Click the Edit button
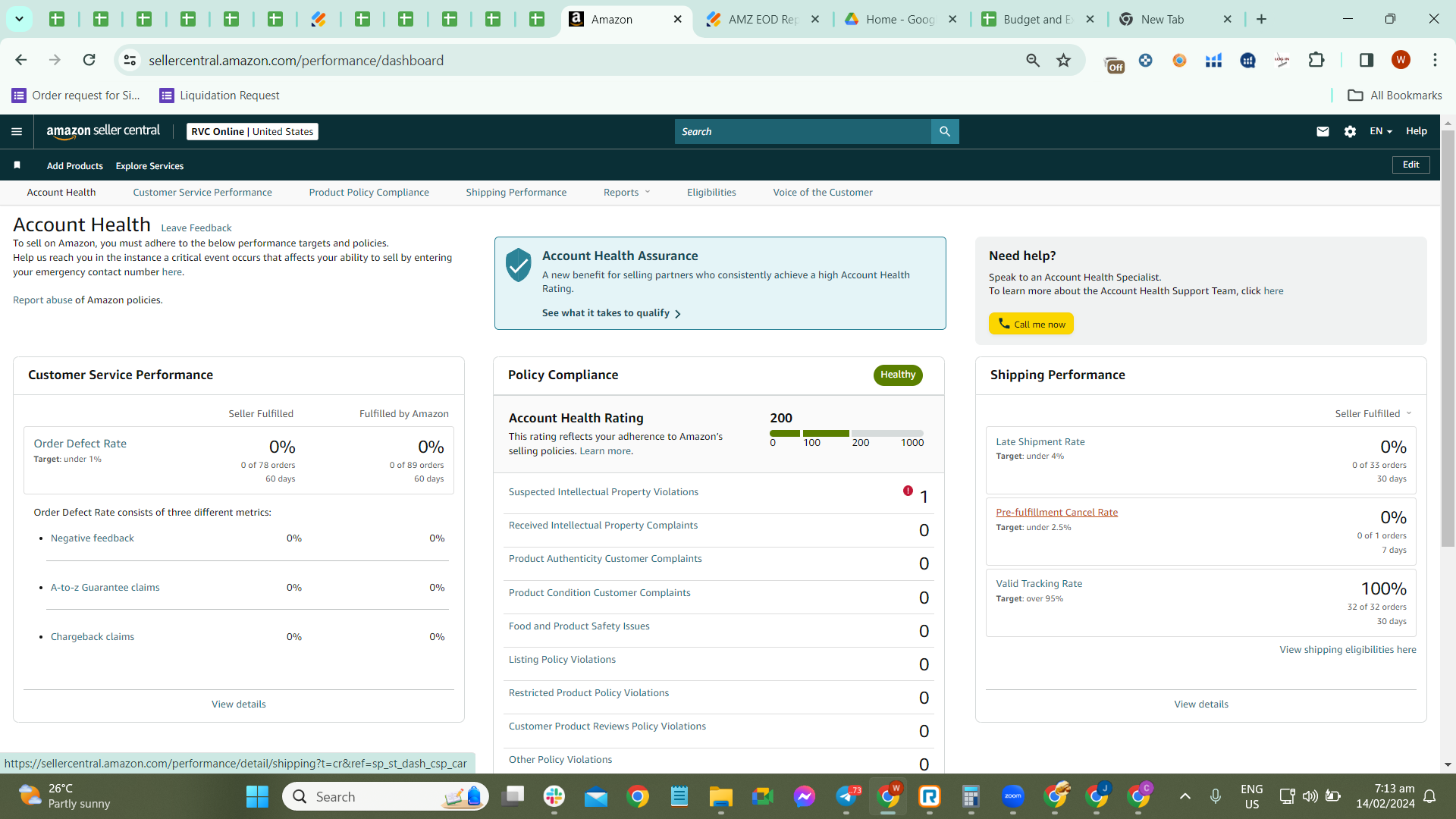Screen dimensions: 1456x819 [x=1411, y=165]
